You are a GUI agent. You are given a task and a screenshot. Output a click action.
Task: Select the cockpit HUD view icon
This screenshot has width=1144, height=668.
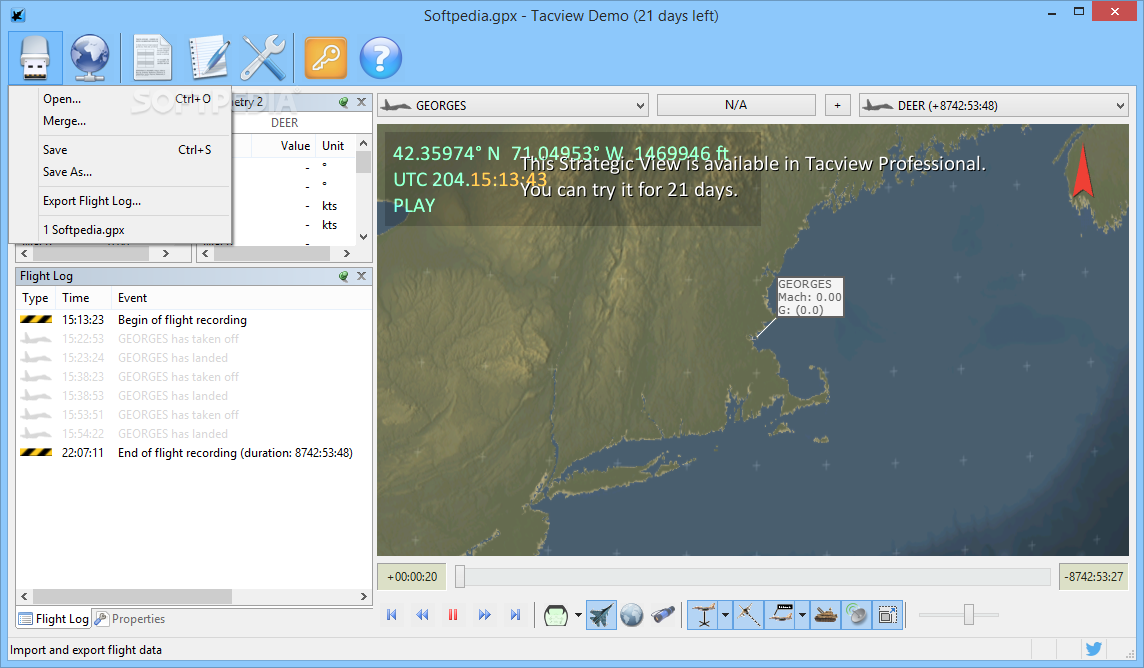[x=556, y=615]
